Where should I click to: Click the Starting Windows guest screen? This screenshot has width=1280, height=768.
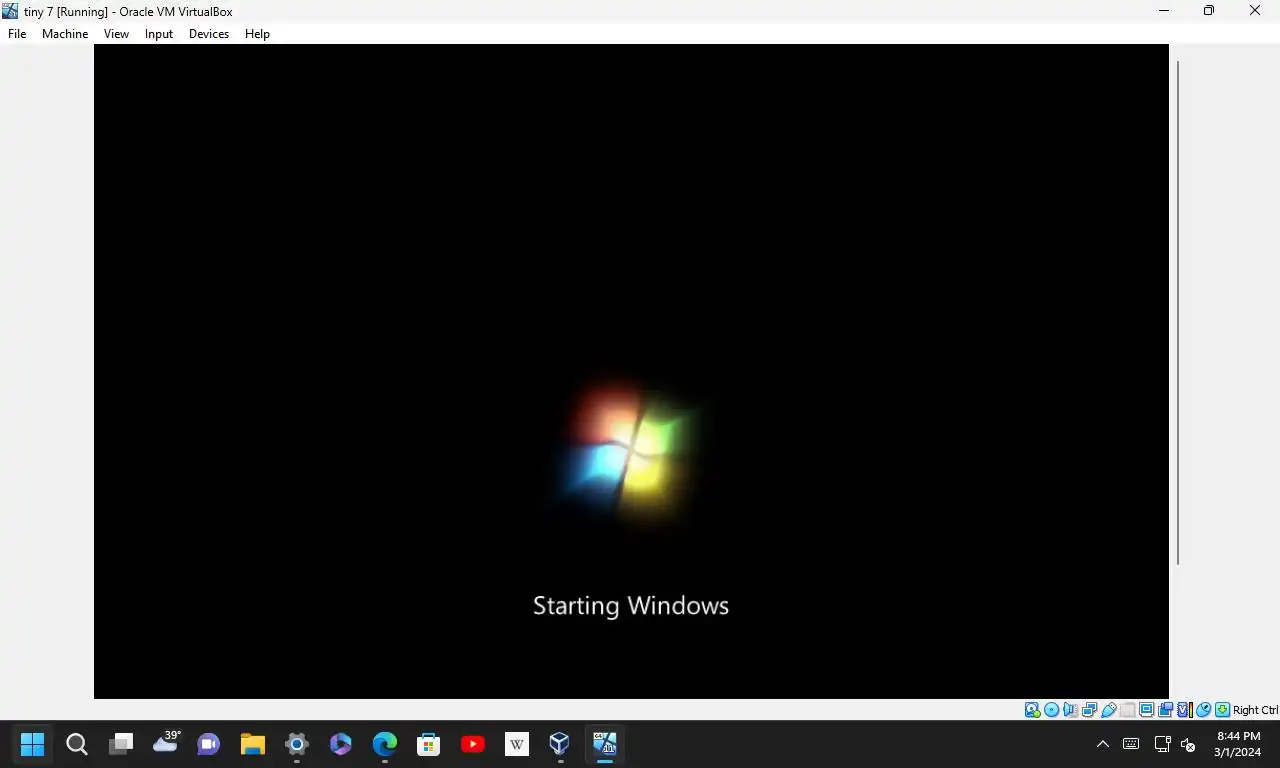tap(631, 371)
